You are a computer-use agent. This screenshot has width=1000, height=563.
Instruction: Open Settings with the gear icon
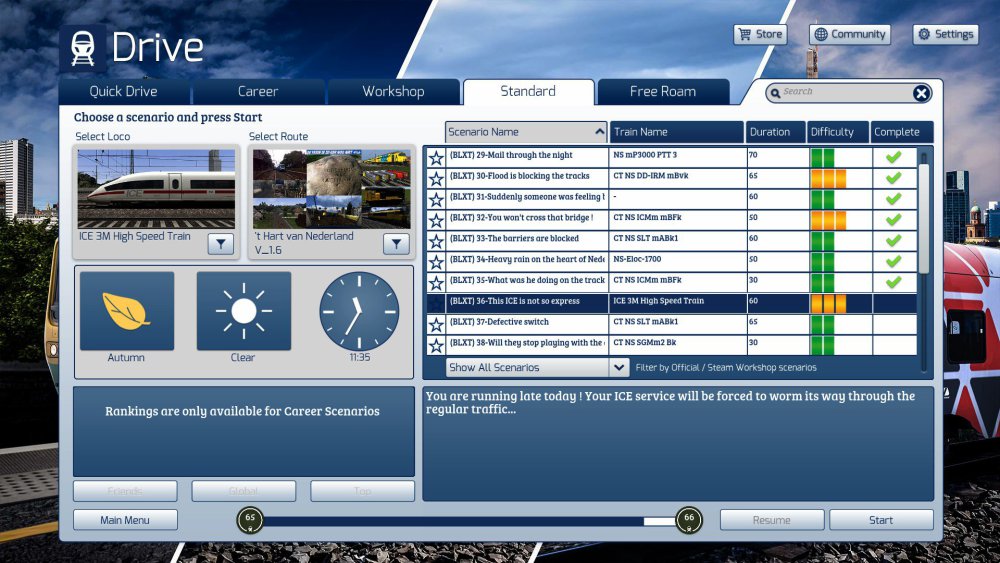pos(945,34)
